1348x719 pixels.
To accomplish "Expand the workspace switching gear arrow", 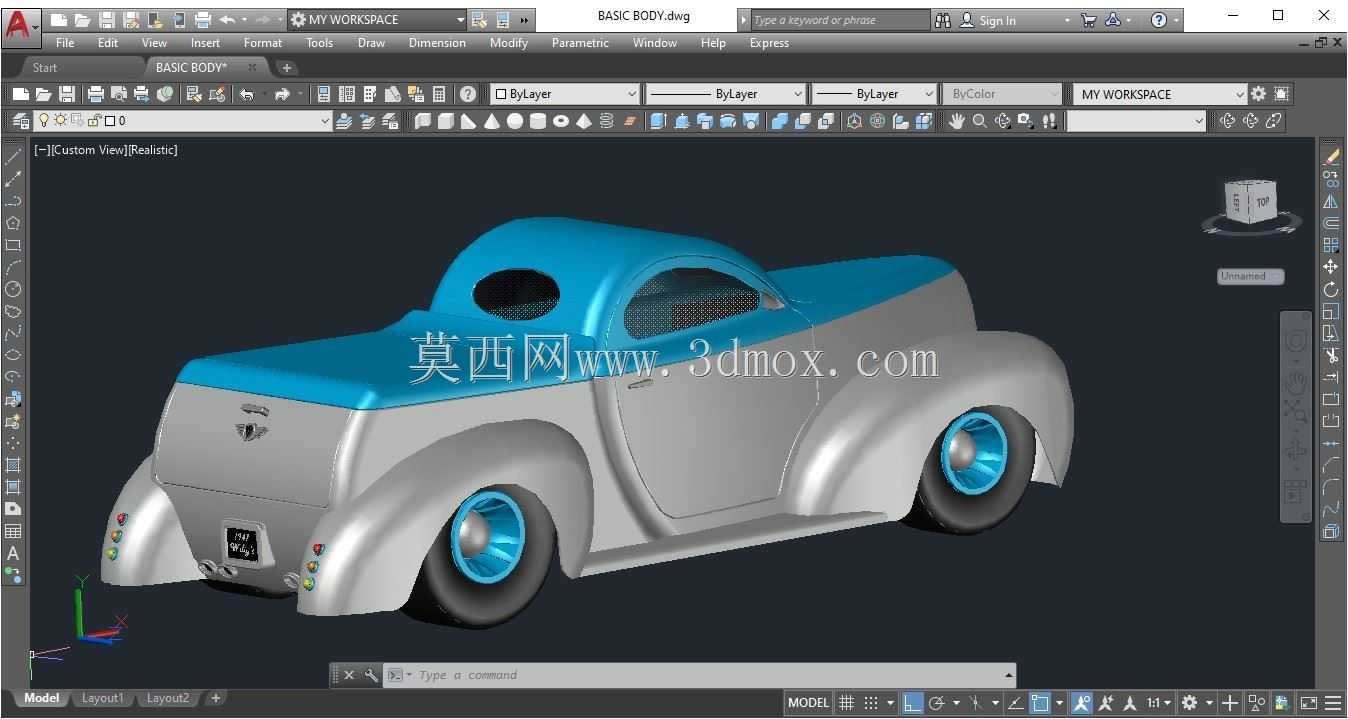I will point(1208,703).
